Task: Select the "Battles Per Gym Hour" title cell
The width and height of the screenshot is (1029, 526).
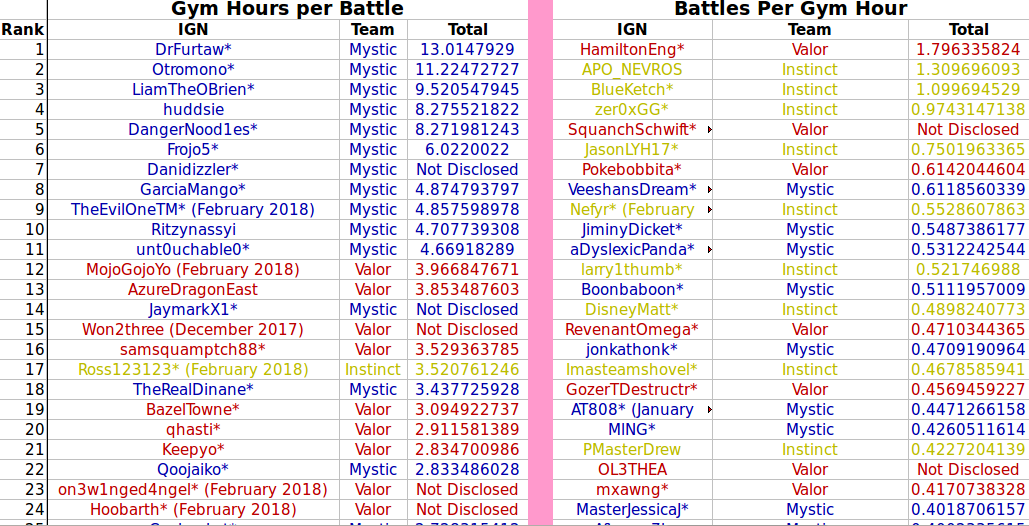Action: pyautogui.click(x=790, y=9)
